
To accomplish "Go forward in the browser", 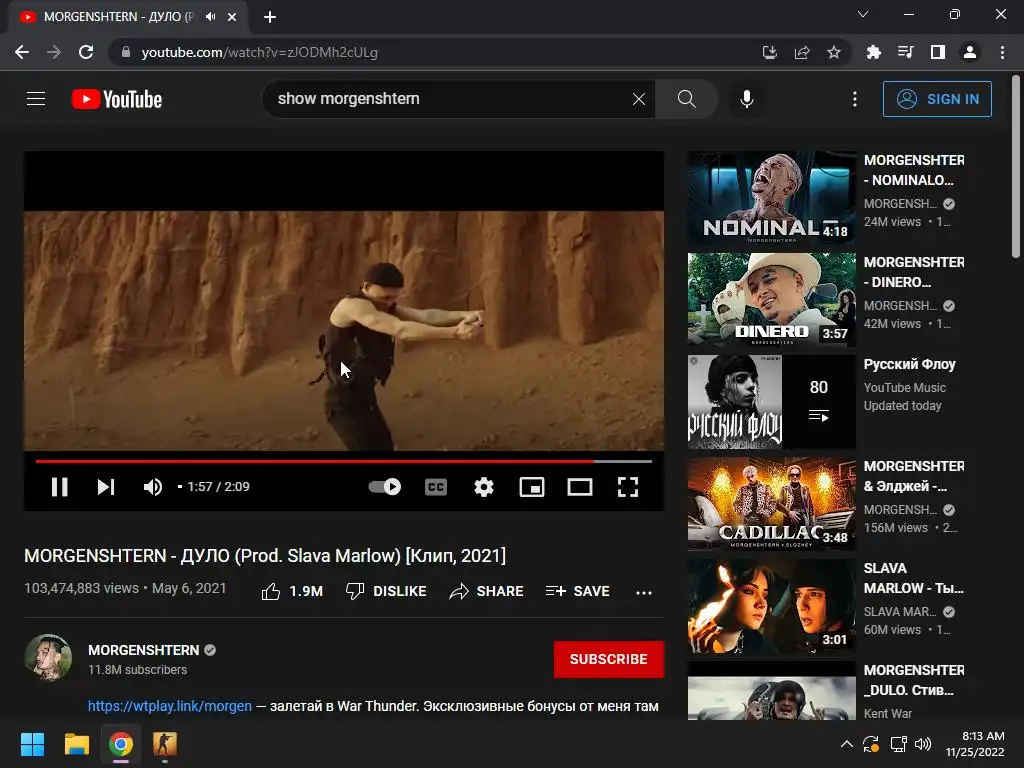I will [x=54, y=52].
